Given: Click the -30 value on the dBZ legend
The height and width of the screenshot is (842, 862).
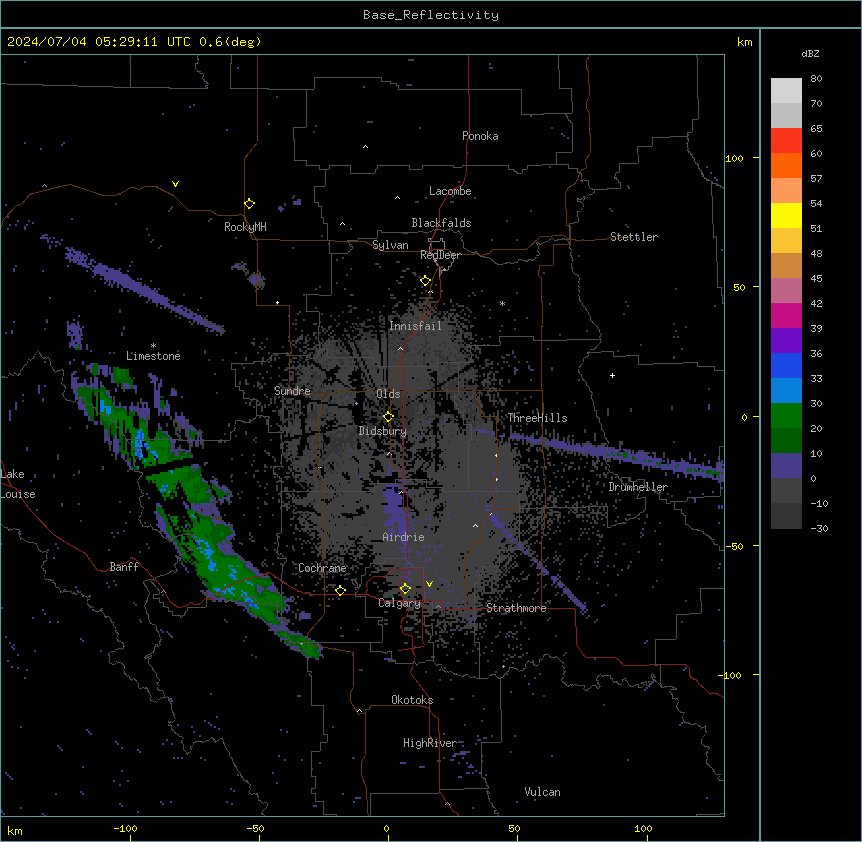Looking at the screenshot, I should click(819, 528).
